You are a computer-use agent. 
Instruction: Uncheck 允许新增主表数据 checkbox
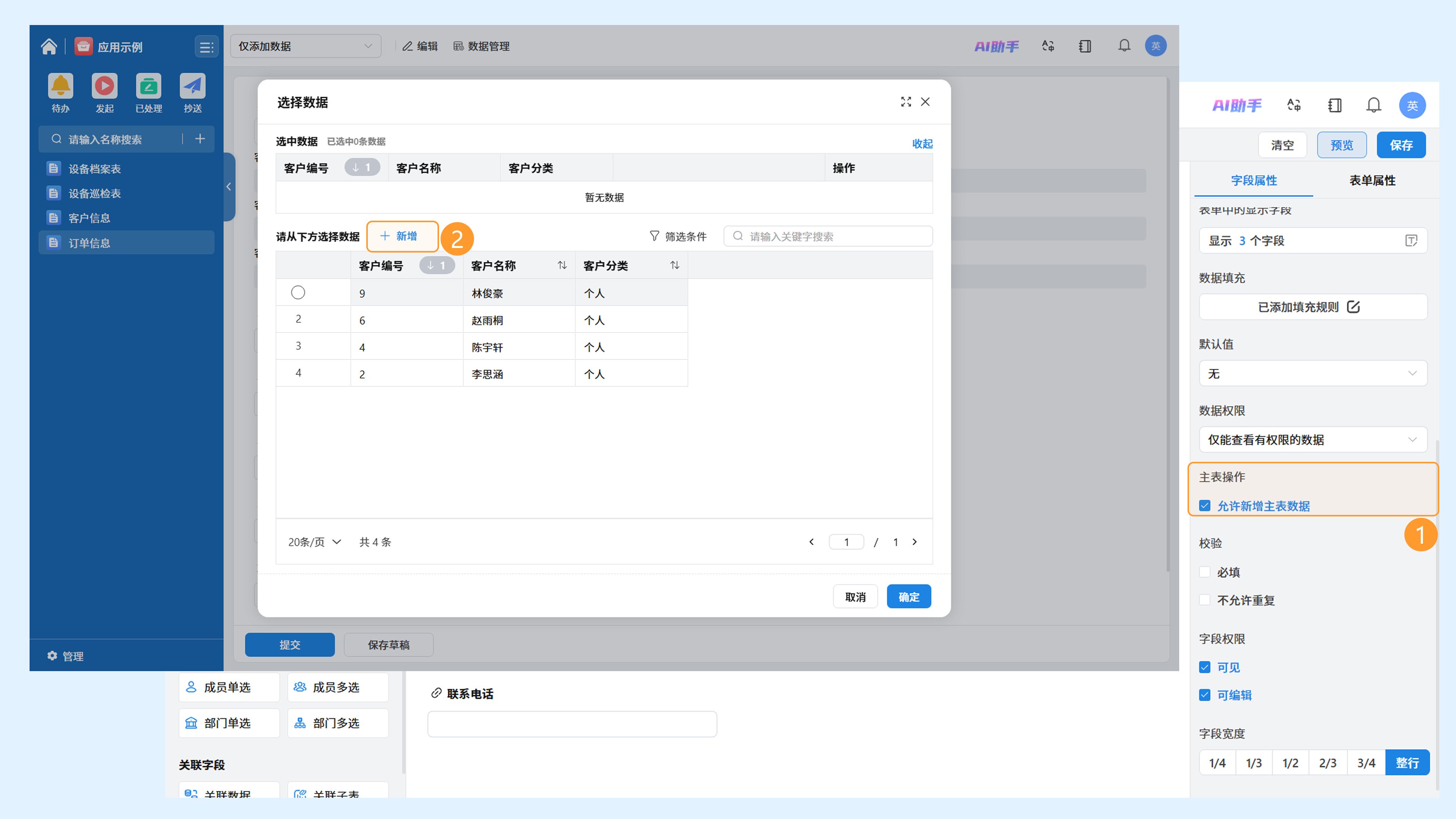tap(1205, 506)
